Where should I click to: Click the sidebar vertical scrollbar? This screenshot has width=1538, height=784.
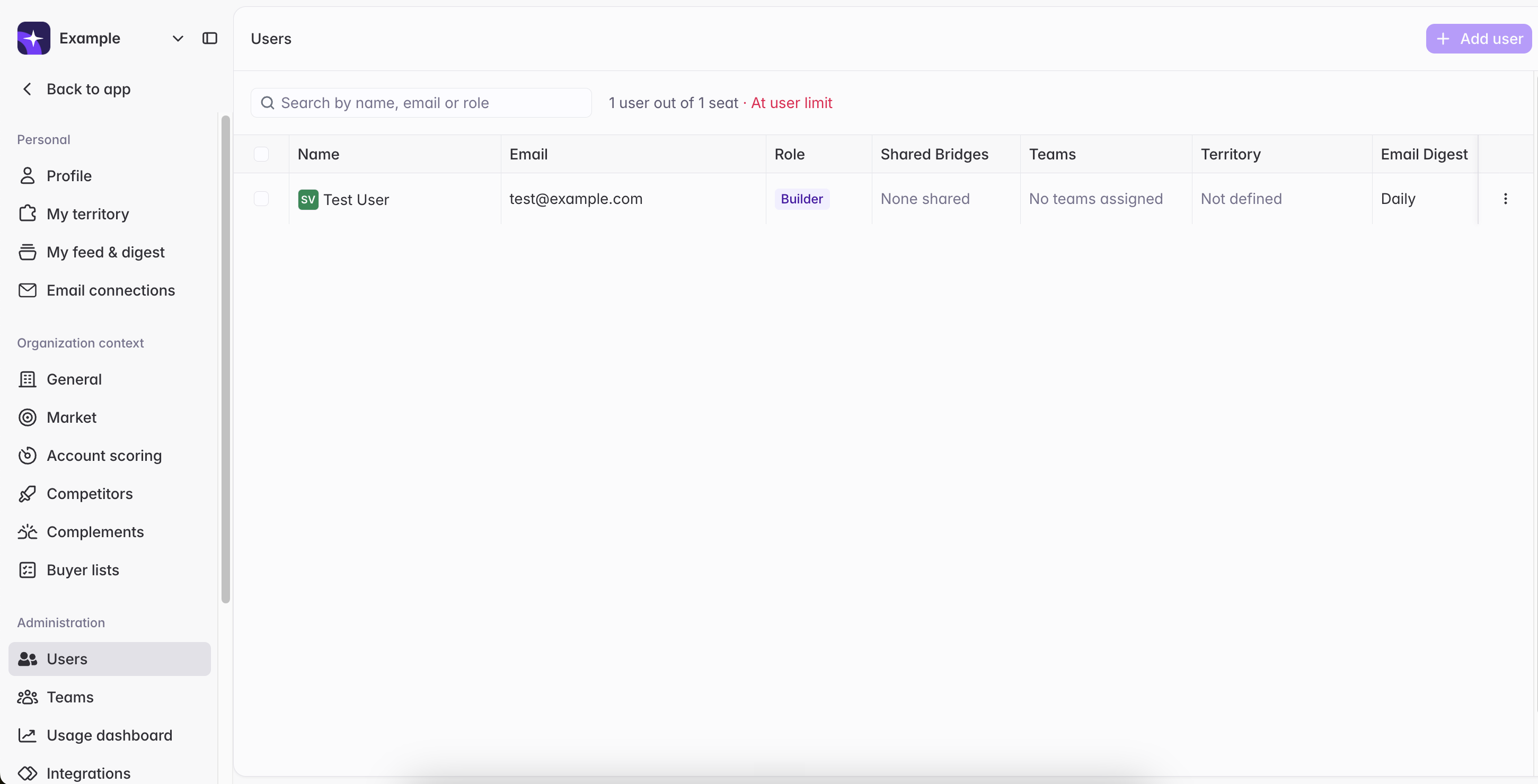[x=226, y=359]
